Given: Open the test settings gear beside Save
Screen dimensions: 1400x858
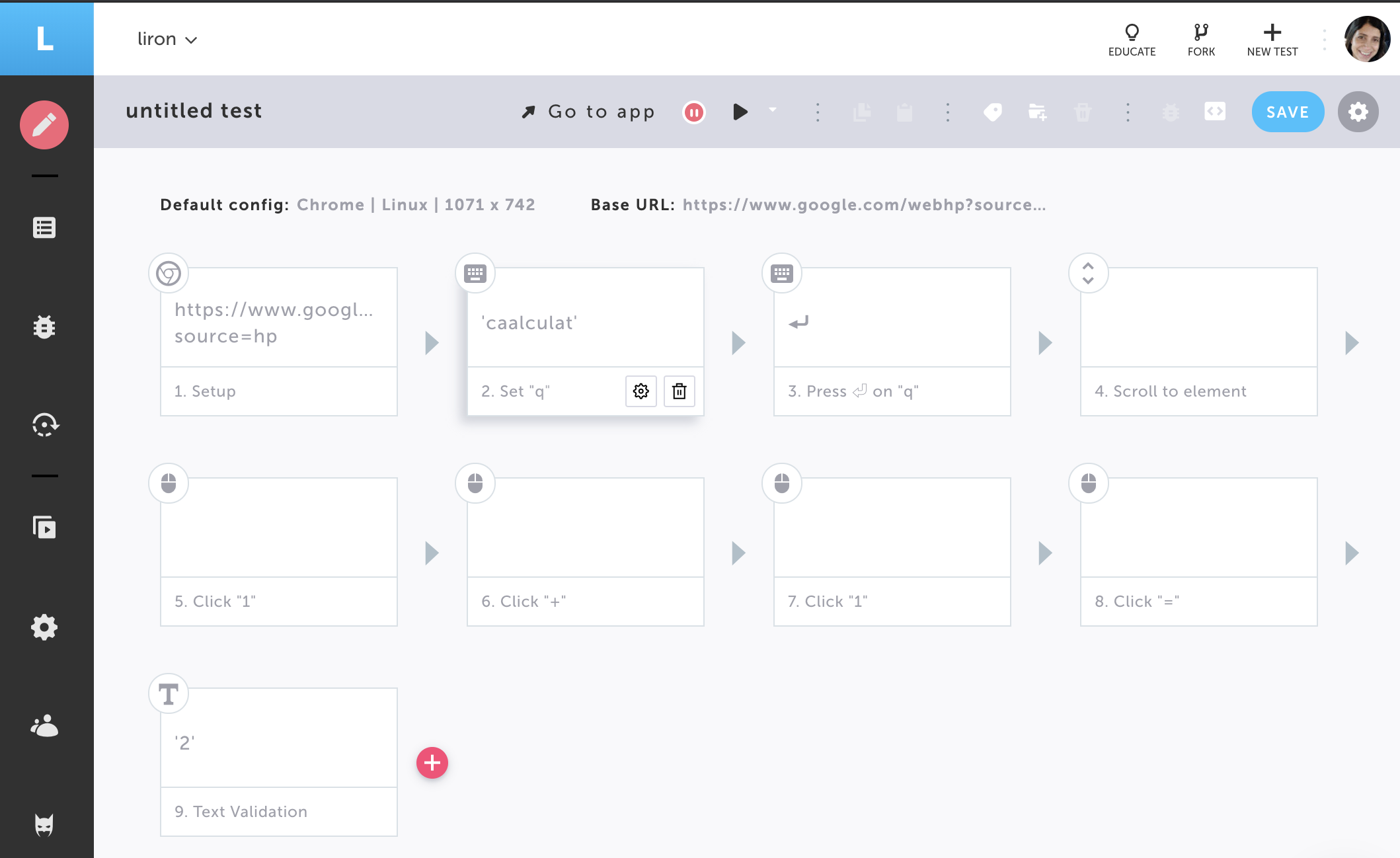Looking at the screenshot, I should [x=1358, y=112].
